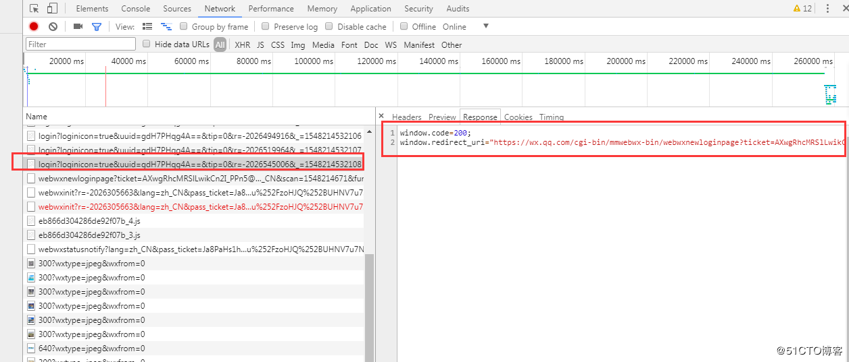849x362 pixels.
Task: Open the DevTools three-dot customize menu
Action: (827, 9)
